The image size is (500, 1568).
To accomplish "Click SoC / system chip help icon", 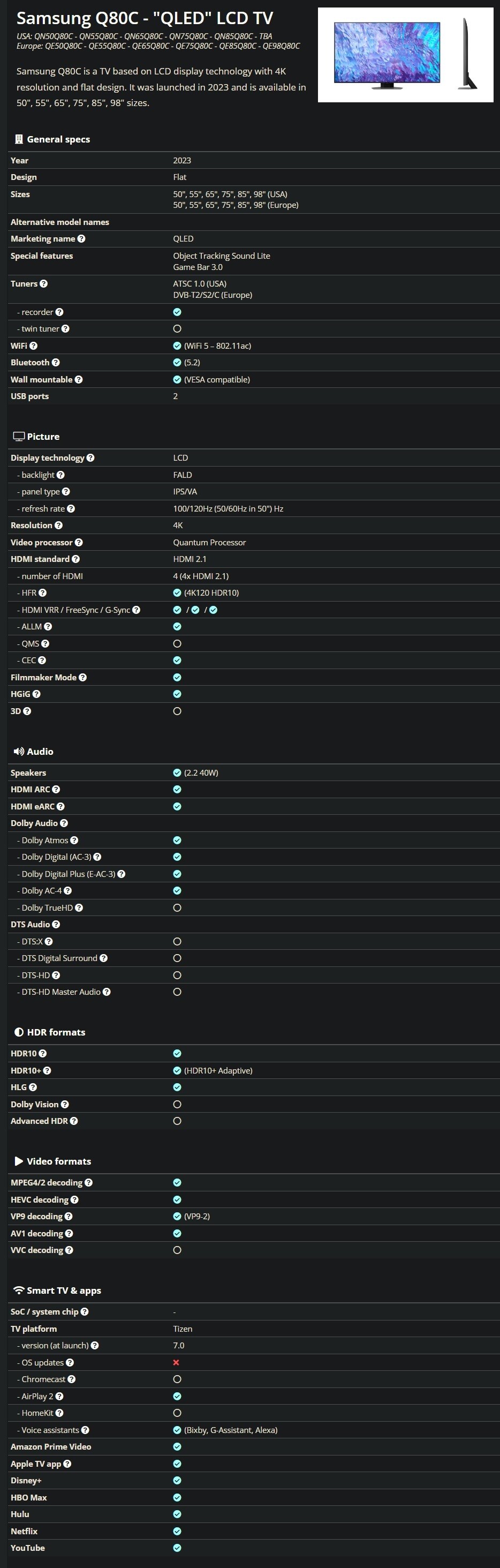I will coord(85,1312).
